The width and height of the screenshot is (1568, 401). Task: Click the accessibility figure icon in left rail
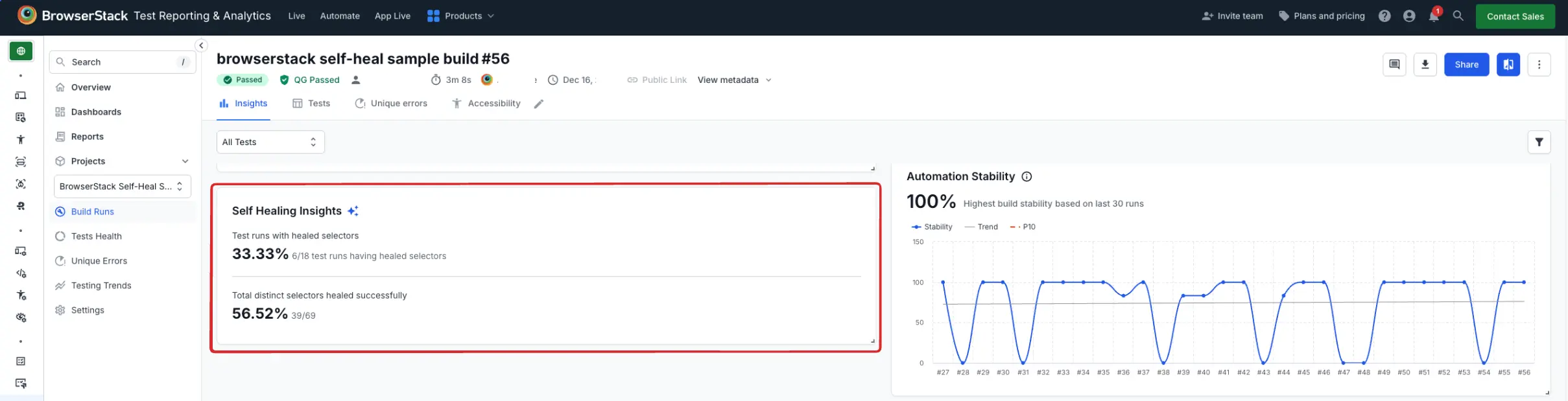point(21,139)
